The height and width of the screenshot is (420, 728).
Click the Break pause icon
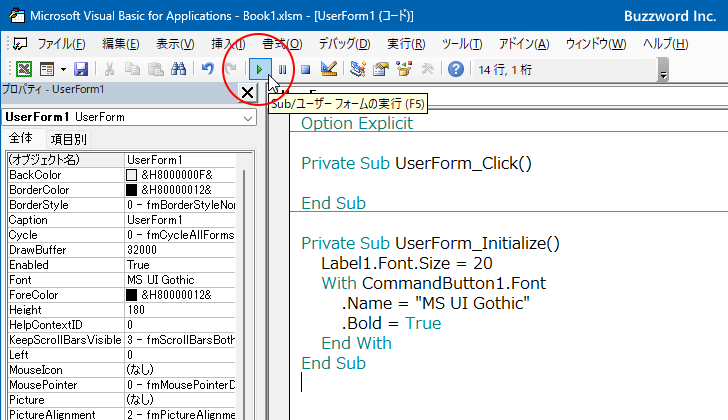pos(282,70)
